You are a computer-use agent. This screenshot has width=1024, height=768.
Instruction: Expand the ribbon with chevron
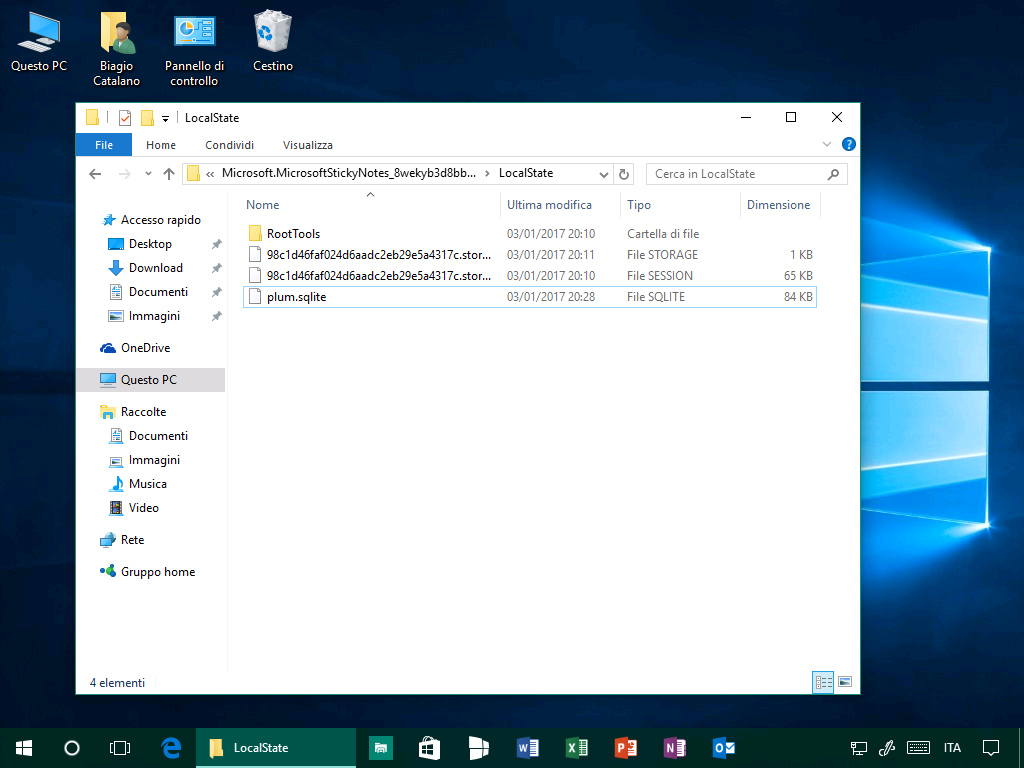pos(827,145)
